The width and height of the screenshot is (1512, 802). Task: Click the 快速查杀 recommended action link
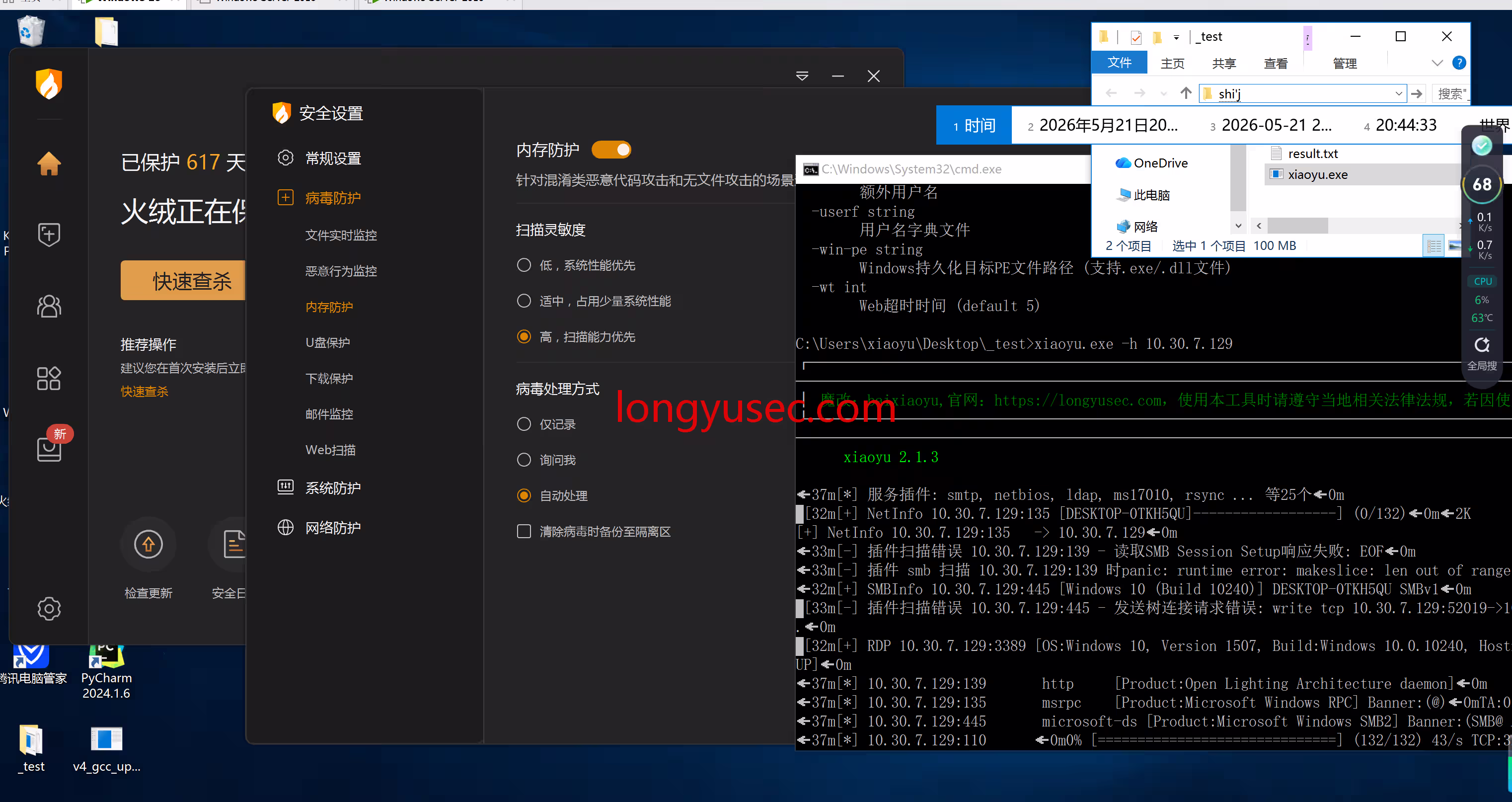145,392
